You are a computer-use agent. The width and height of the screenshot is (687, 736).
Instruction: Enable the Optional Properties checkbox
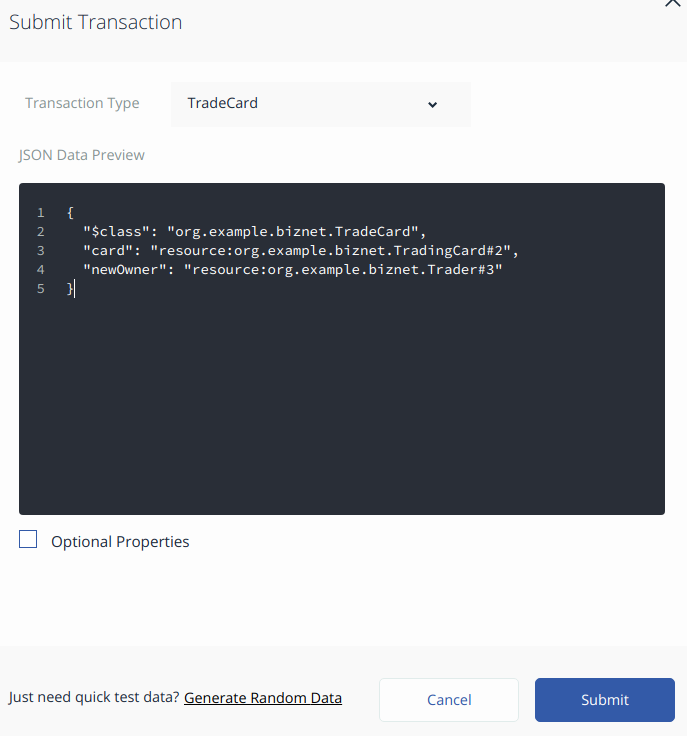28,539
